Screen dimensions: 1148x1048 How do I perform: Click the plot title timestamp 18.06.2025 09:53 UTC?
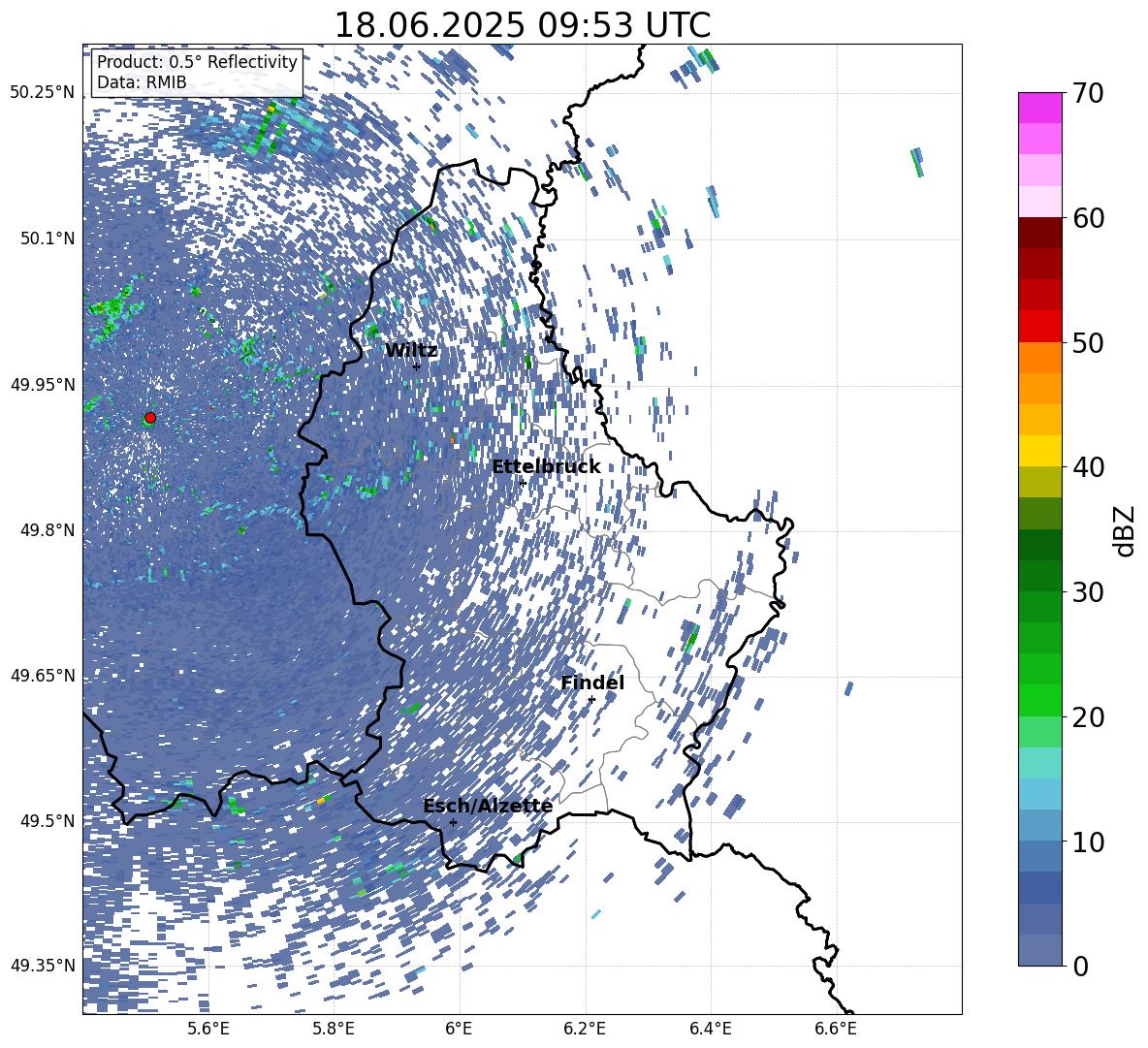coord(522,25)
